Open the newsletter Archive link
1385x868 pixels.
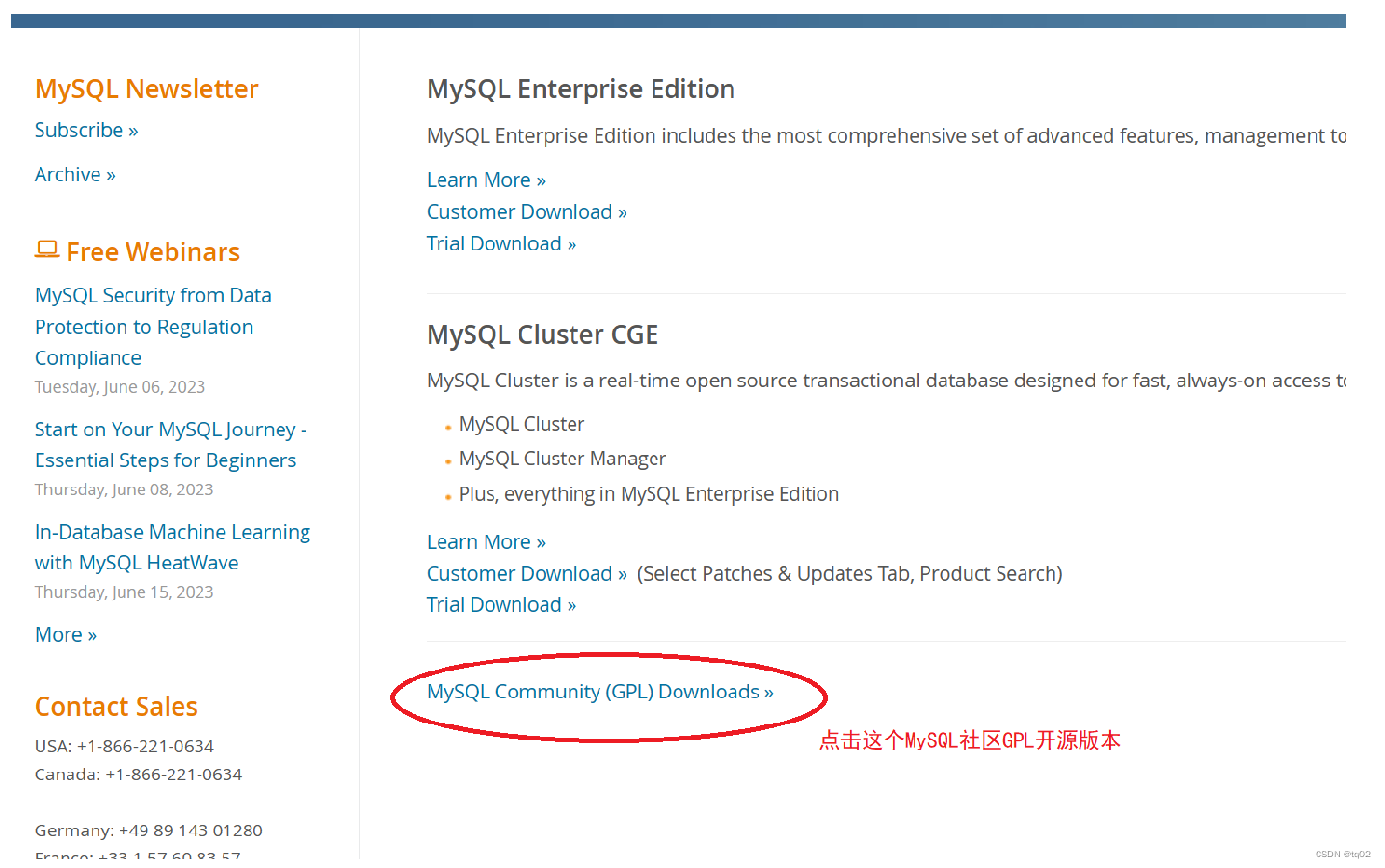point(74,174)
